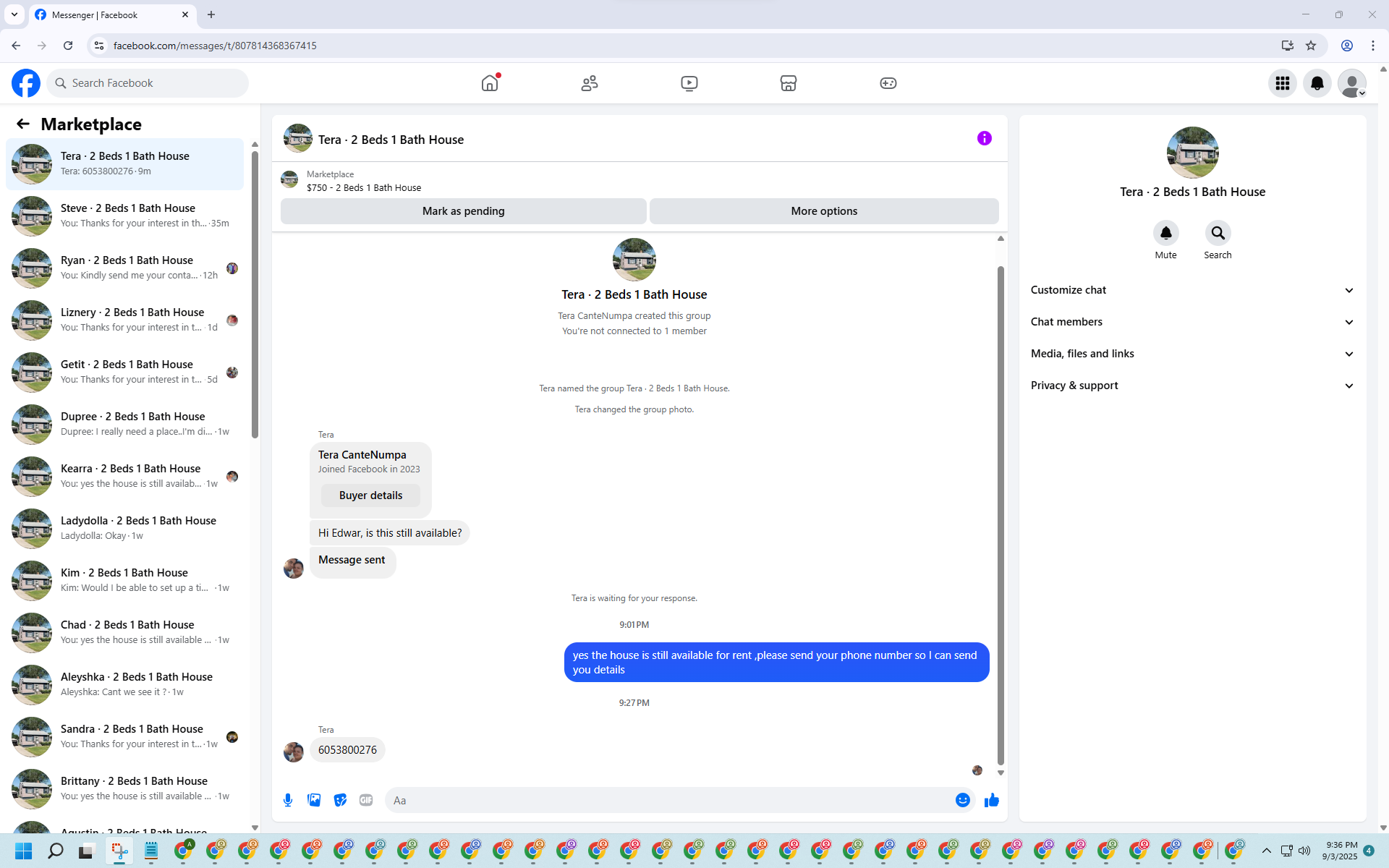
Task: Open the Video (Watch) icon
Action: pos(689,83)
